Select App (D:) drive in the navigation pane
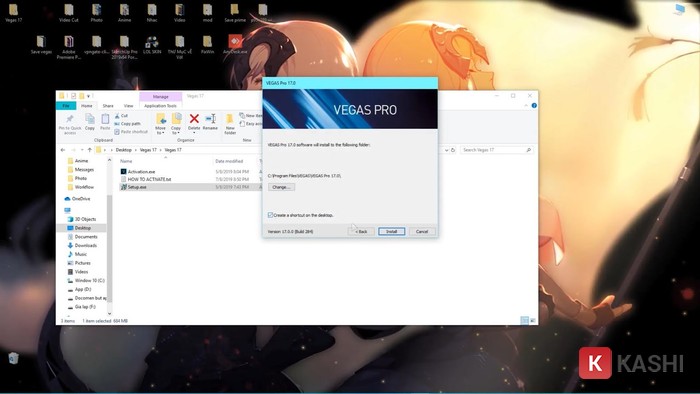The width and height of the screenshot is (700, 394). click(83, 289)
